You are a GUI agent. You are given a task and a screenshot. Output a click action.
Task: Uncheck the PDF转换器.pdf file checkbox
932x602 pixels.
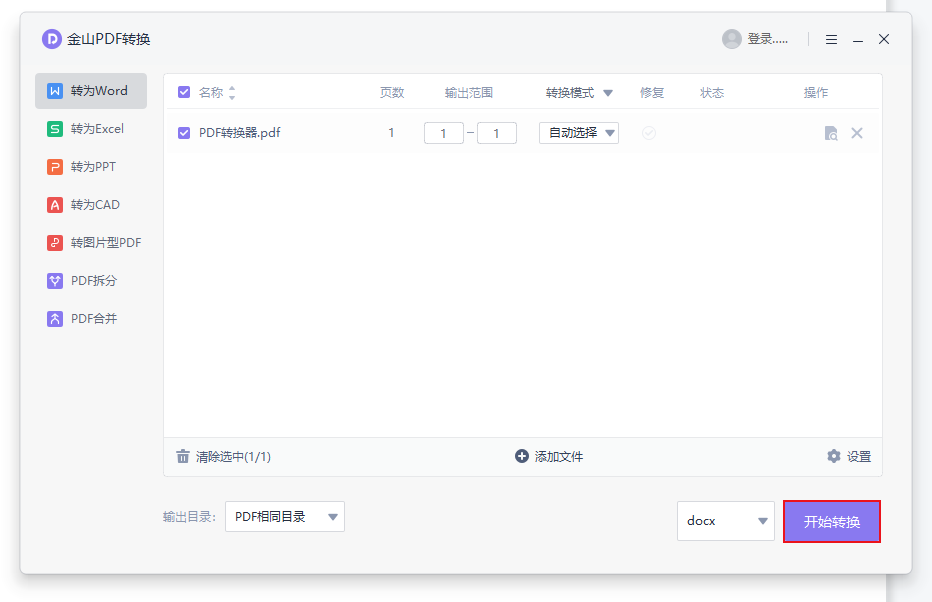[184, 133]
